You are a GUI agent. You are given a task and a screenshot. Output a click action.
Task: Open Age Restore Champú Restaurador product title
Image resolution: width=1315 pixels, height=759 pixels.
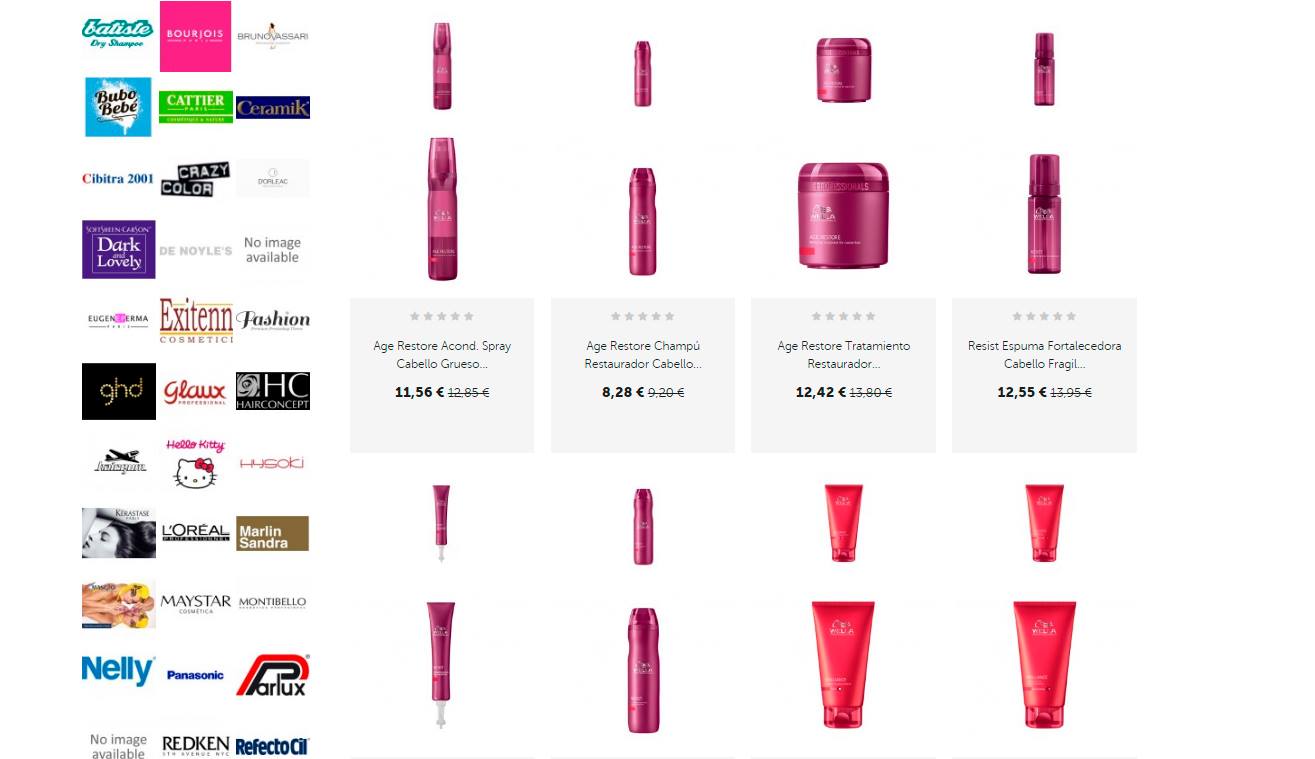pos(643,354)
